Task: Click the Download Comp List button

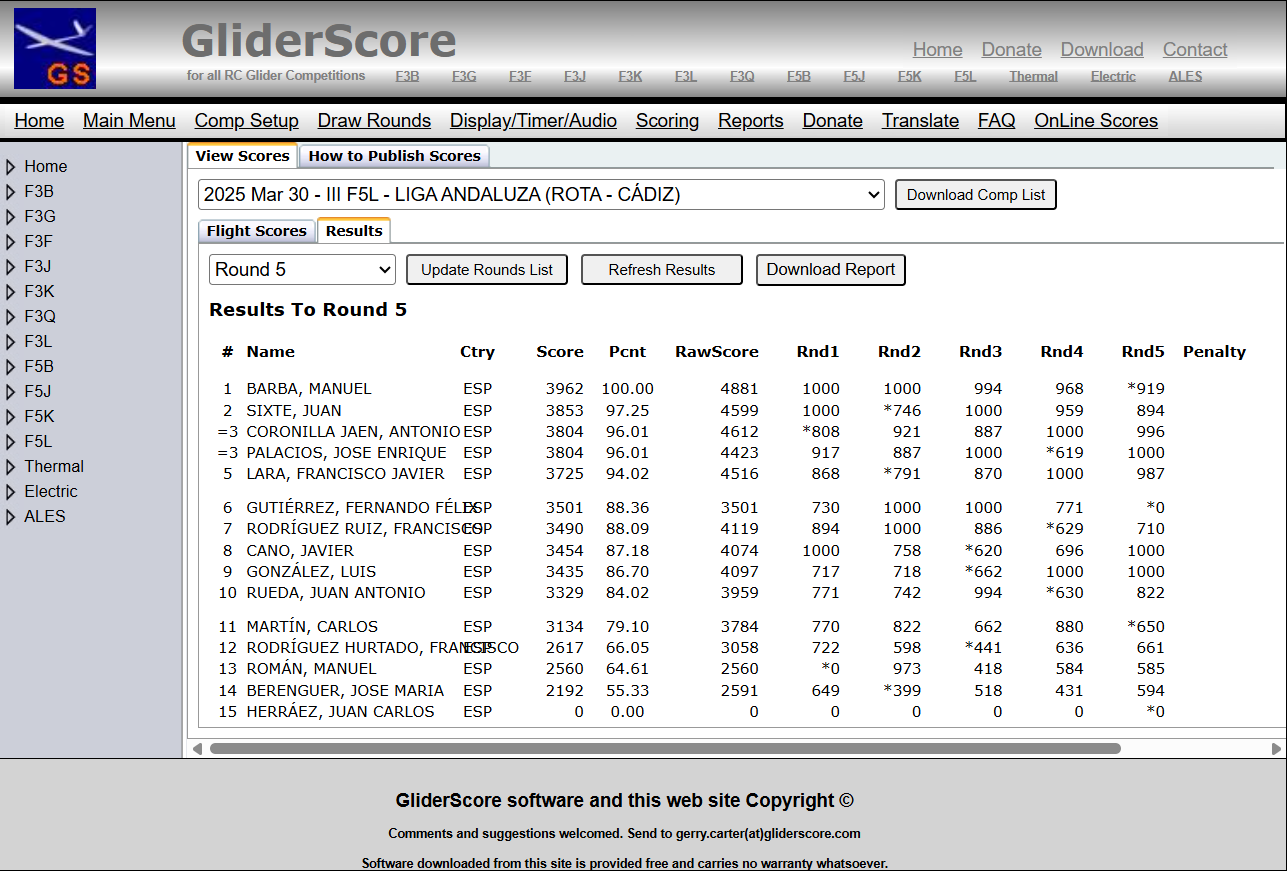Action: pyautogui.click(x=975, y=195)
